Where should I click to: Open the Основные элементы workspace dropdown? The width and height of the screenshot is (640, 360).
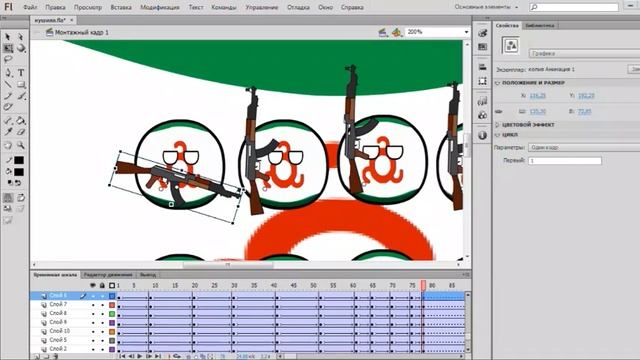486,7
